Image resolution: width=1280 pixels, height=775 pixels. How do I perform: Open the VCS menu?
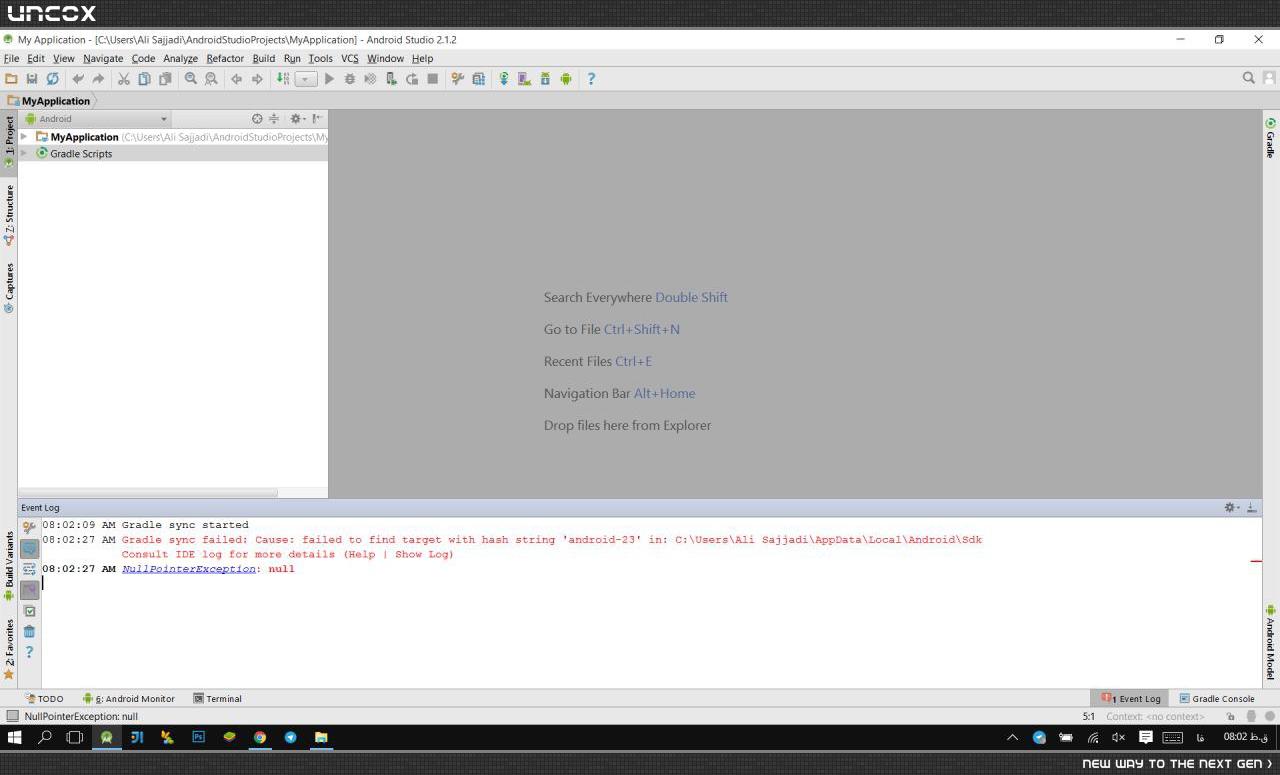(349, 58)
